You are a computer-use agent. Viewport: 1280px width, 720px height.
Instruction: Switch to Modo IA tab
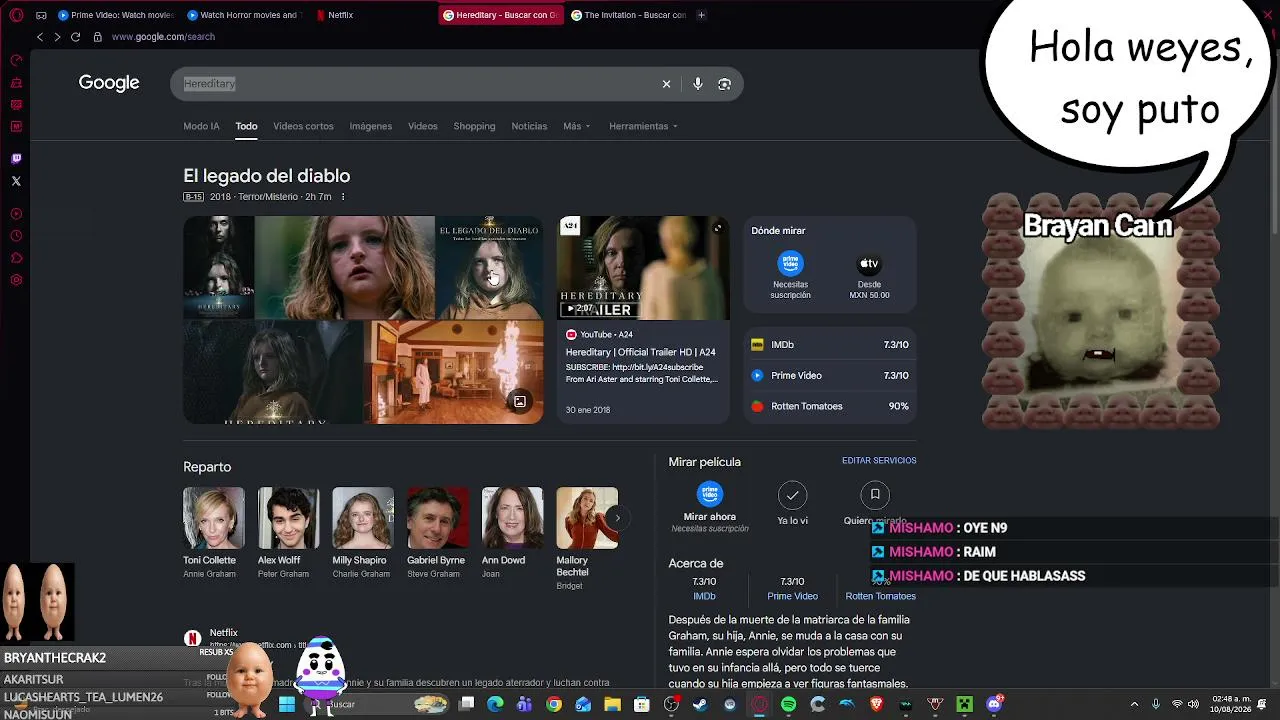coord(201,126)
